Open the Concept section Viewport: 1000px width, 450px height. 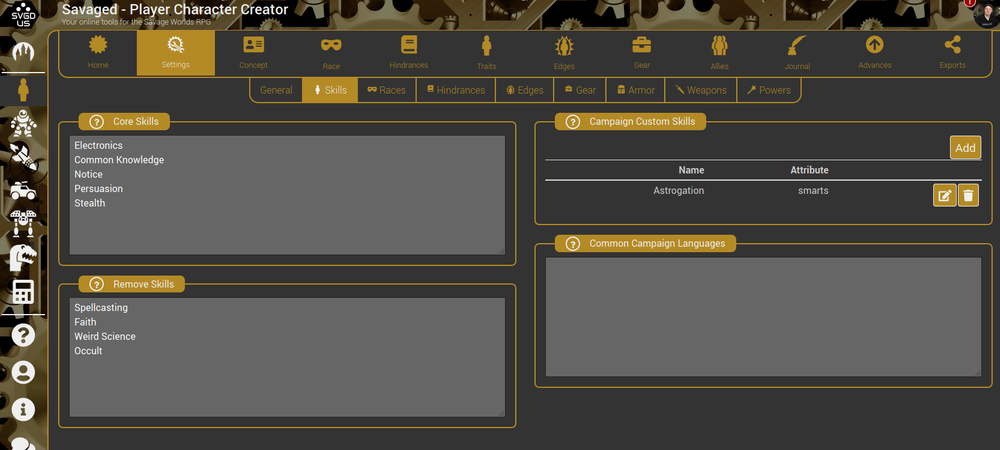[x=253, y=53]
